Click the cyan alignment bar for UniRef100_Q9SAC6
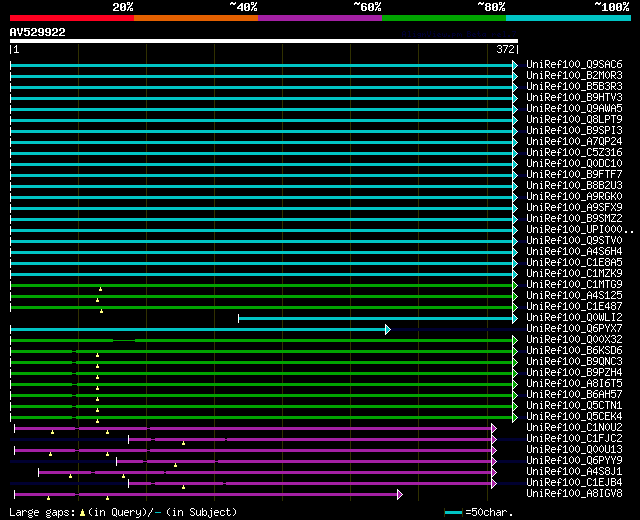Viewport: 640px width, 520px height. [261, 65]
